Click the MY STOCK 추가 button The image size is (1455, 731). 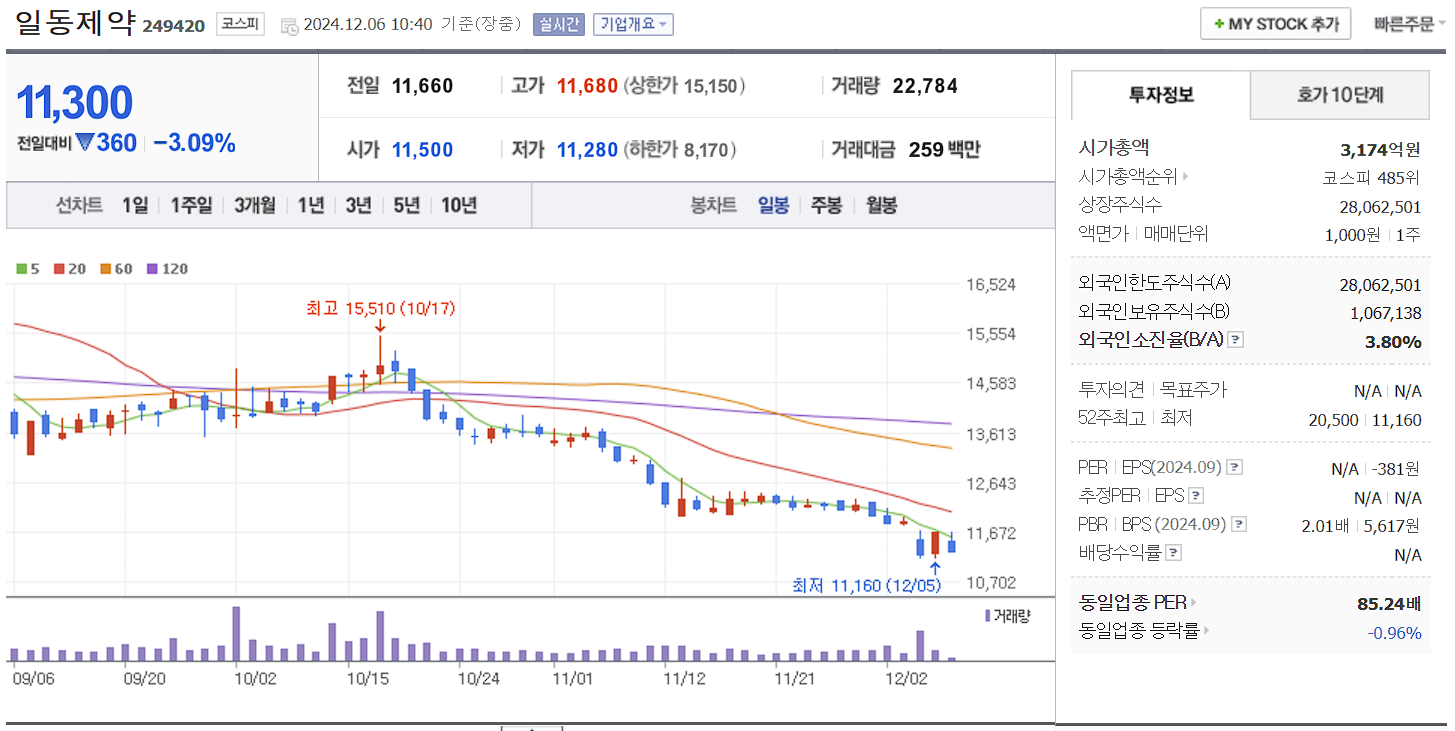coord(1275,23)
